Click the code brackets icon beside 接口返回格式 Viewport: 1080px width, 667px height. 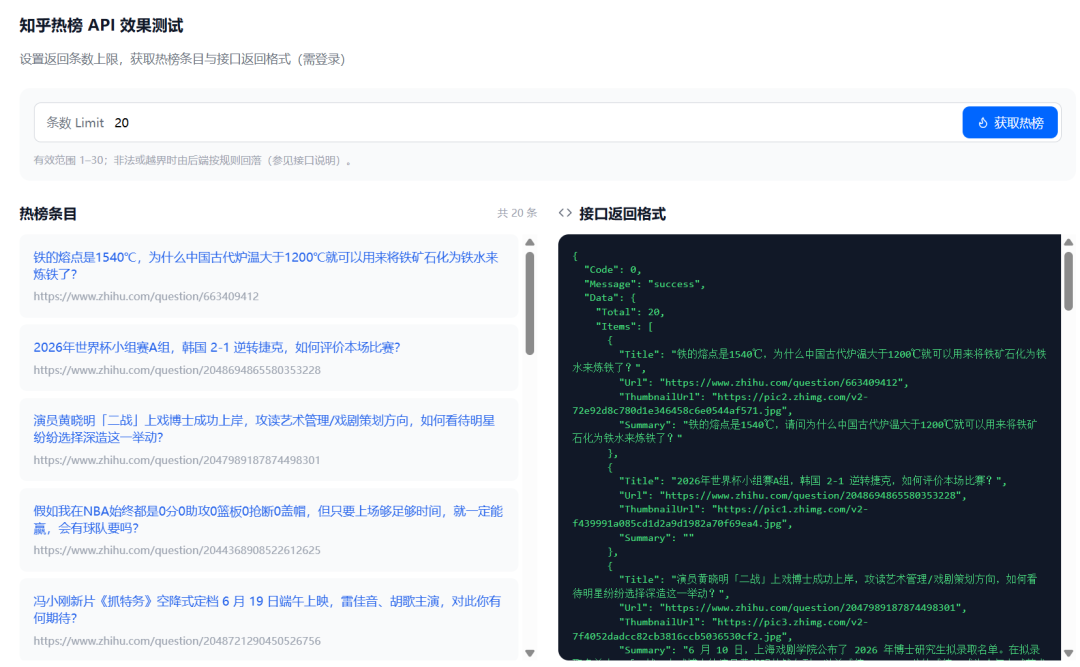coord(565,213)
